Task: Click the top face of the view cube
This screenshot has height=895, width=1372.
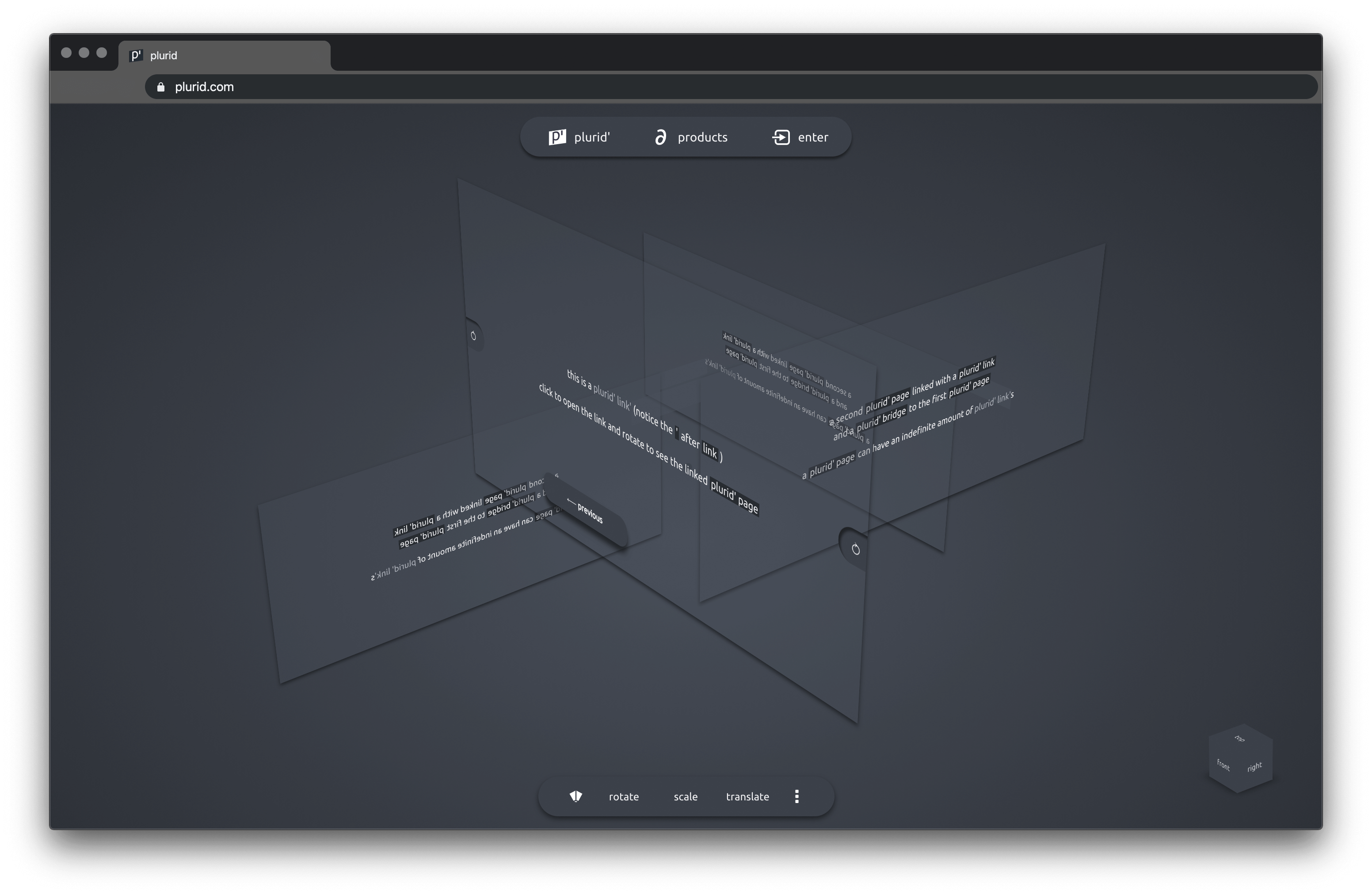Action: (1239, 739)
